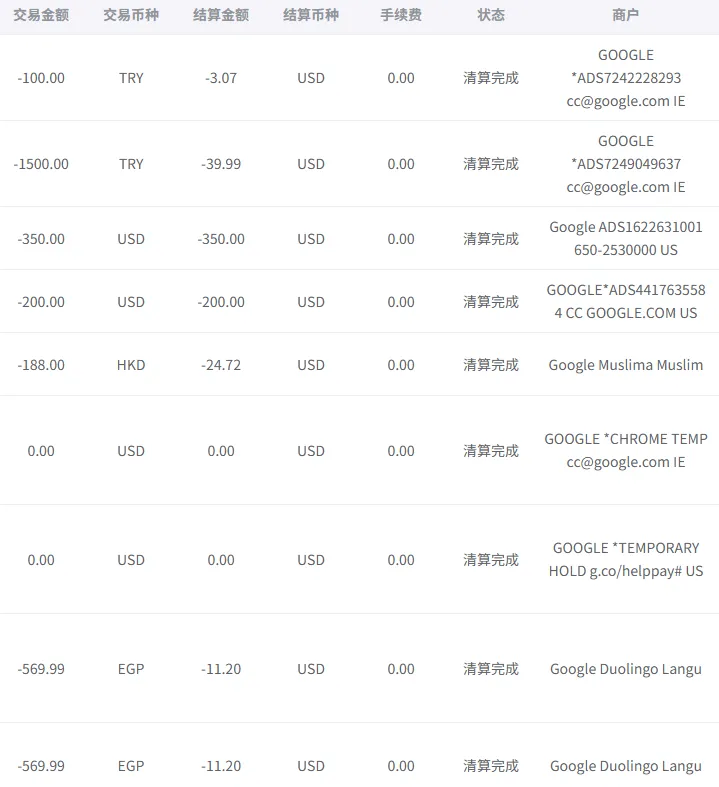
Task: Click the 交易金额 column header
Action: point(41,15)
